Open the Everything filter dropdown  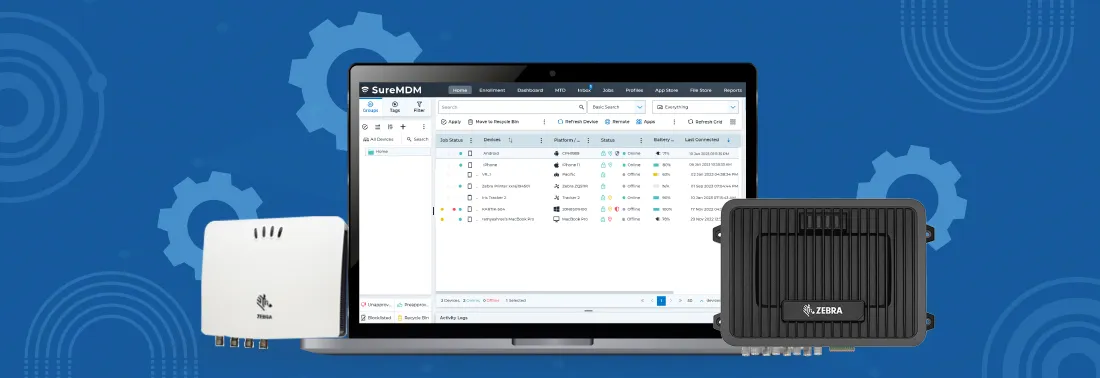pyautogui.click(x=695, y=107)
